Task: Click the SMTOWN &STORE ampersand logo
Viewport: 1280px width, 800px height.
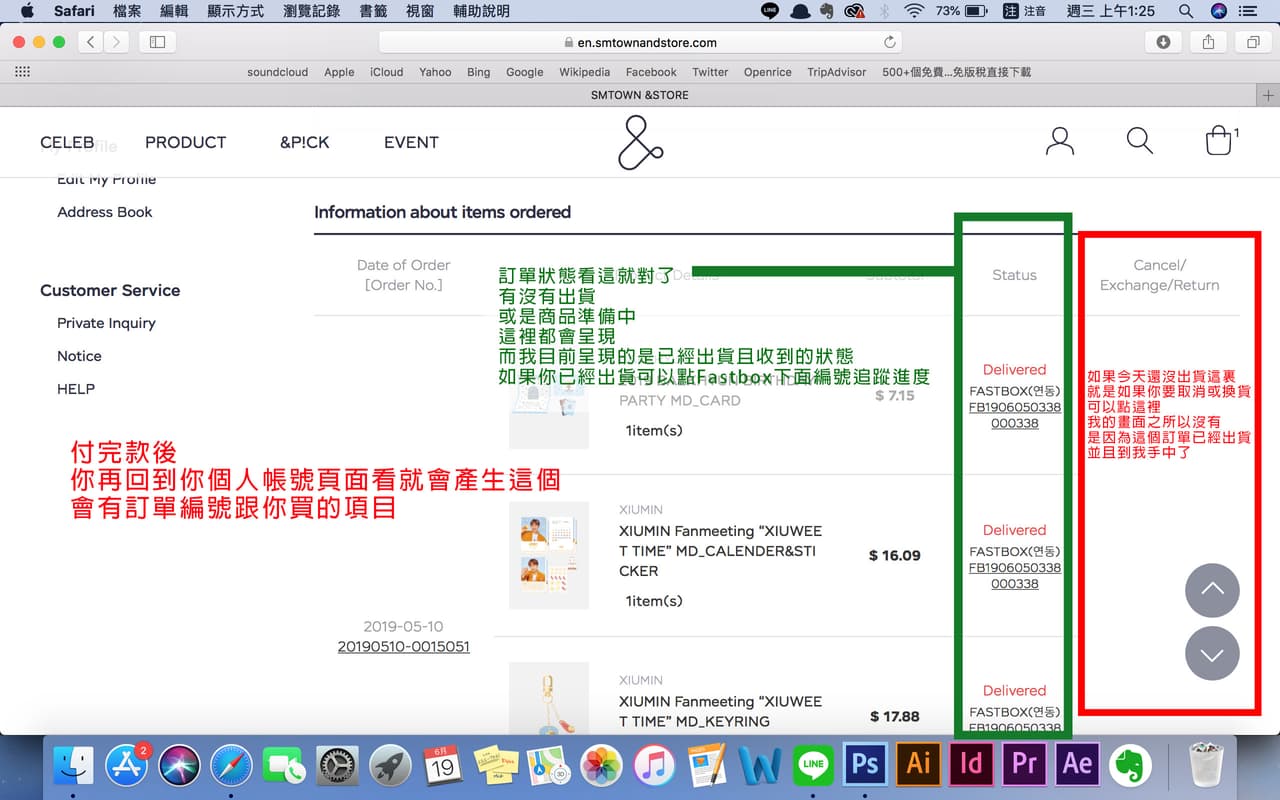Action: point(640,142)
